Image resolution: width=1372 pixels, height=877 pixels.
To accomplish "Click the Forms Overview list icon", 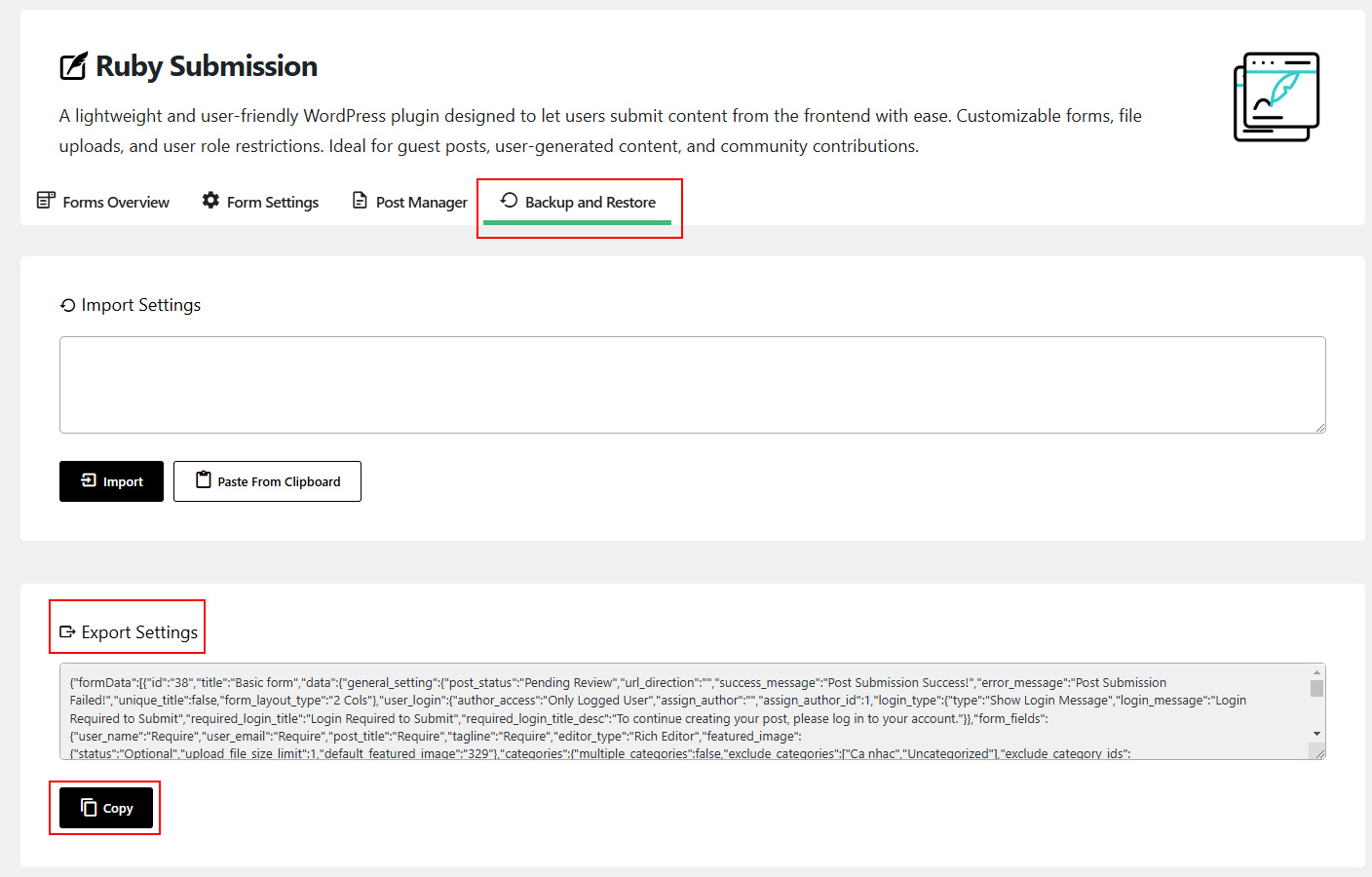I will (46, 201).
